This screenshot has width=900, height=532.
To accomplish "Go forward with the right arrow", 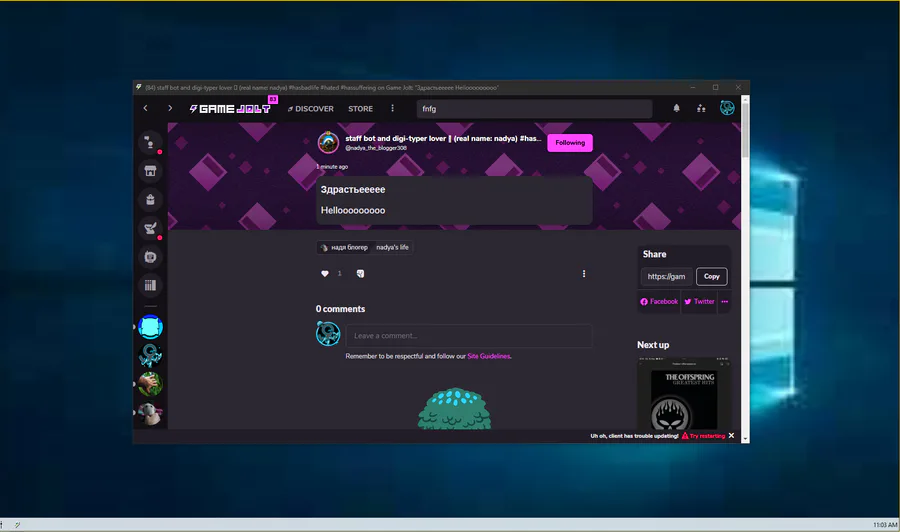I will click(x=170, y=108).
